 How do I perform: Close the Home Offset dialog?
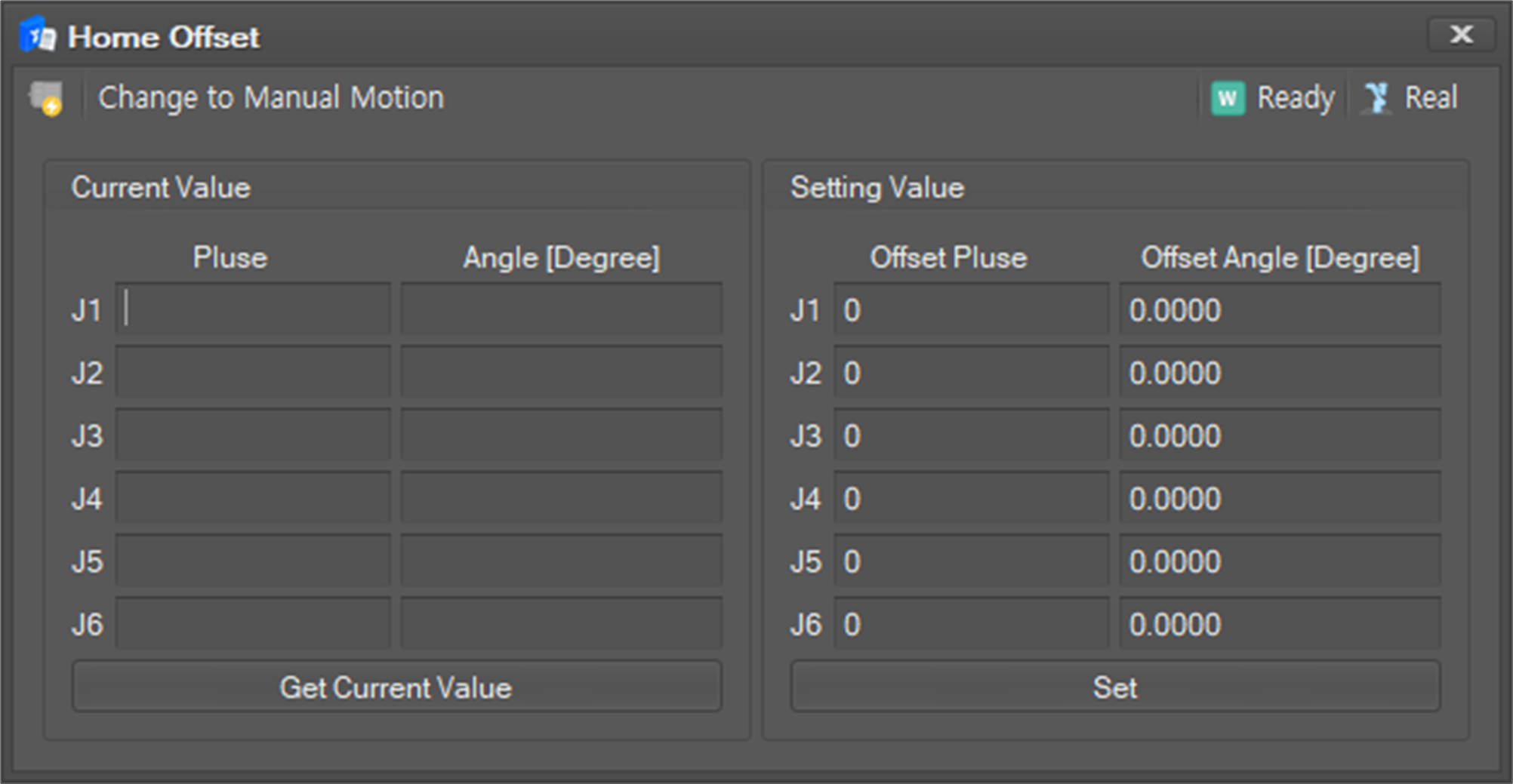coord(1461,35)
